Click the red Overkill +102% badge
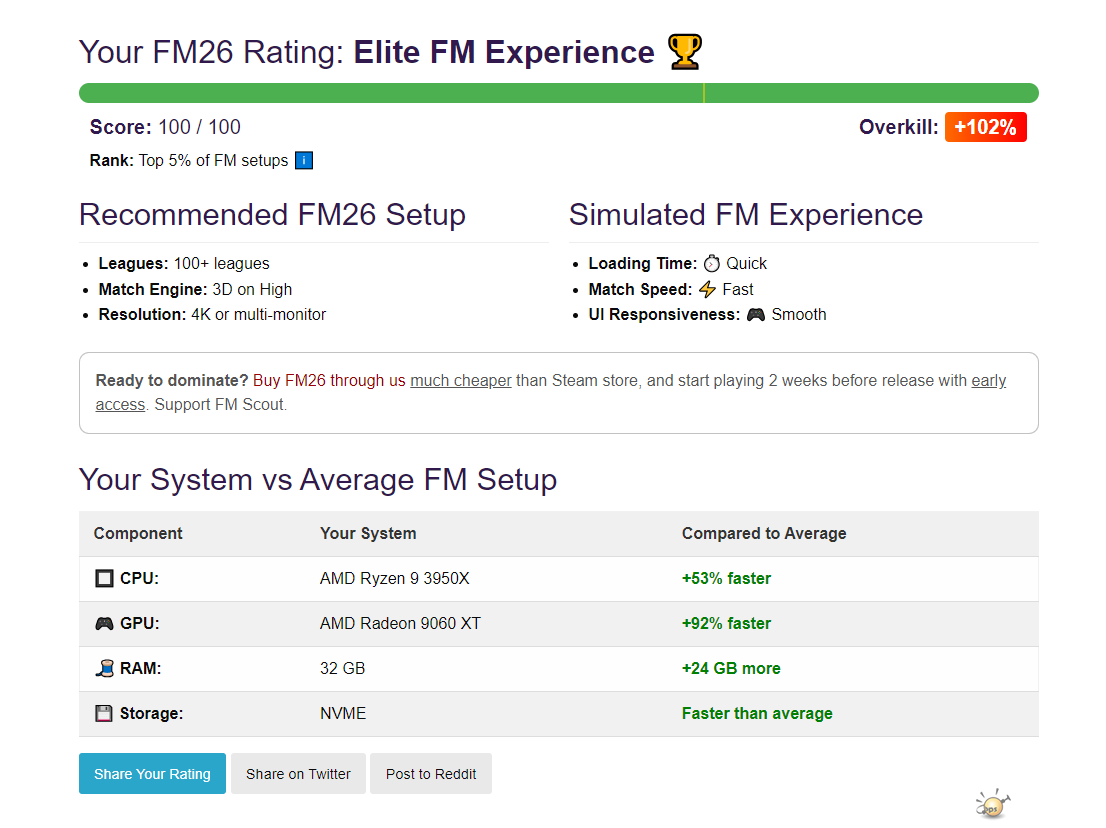 [x=985, y=128]
